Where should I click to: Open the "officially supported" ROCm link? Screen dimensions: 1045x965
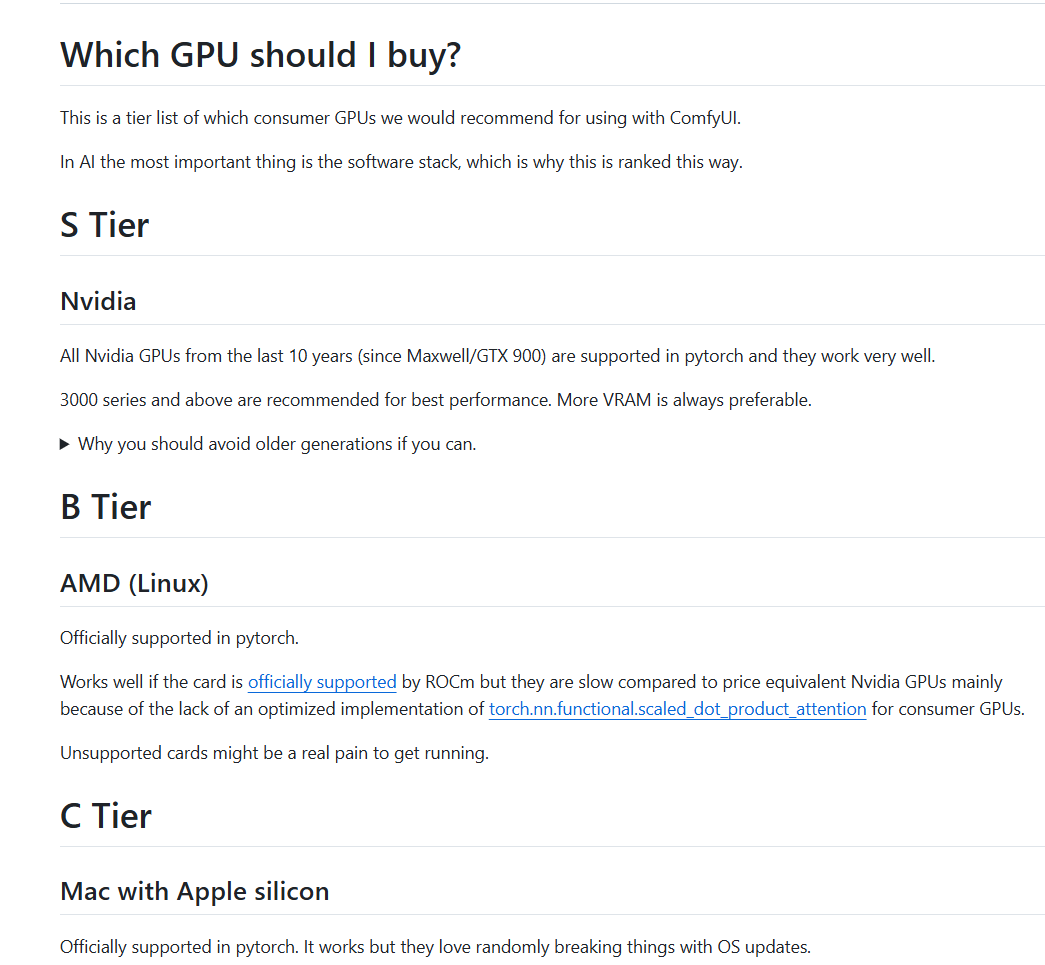point(322,682)
